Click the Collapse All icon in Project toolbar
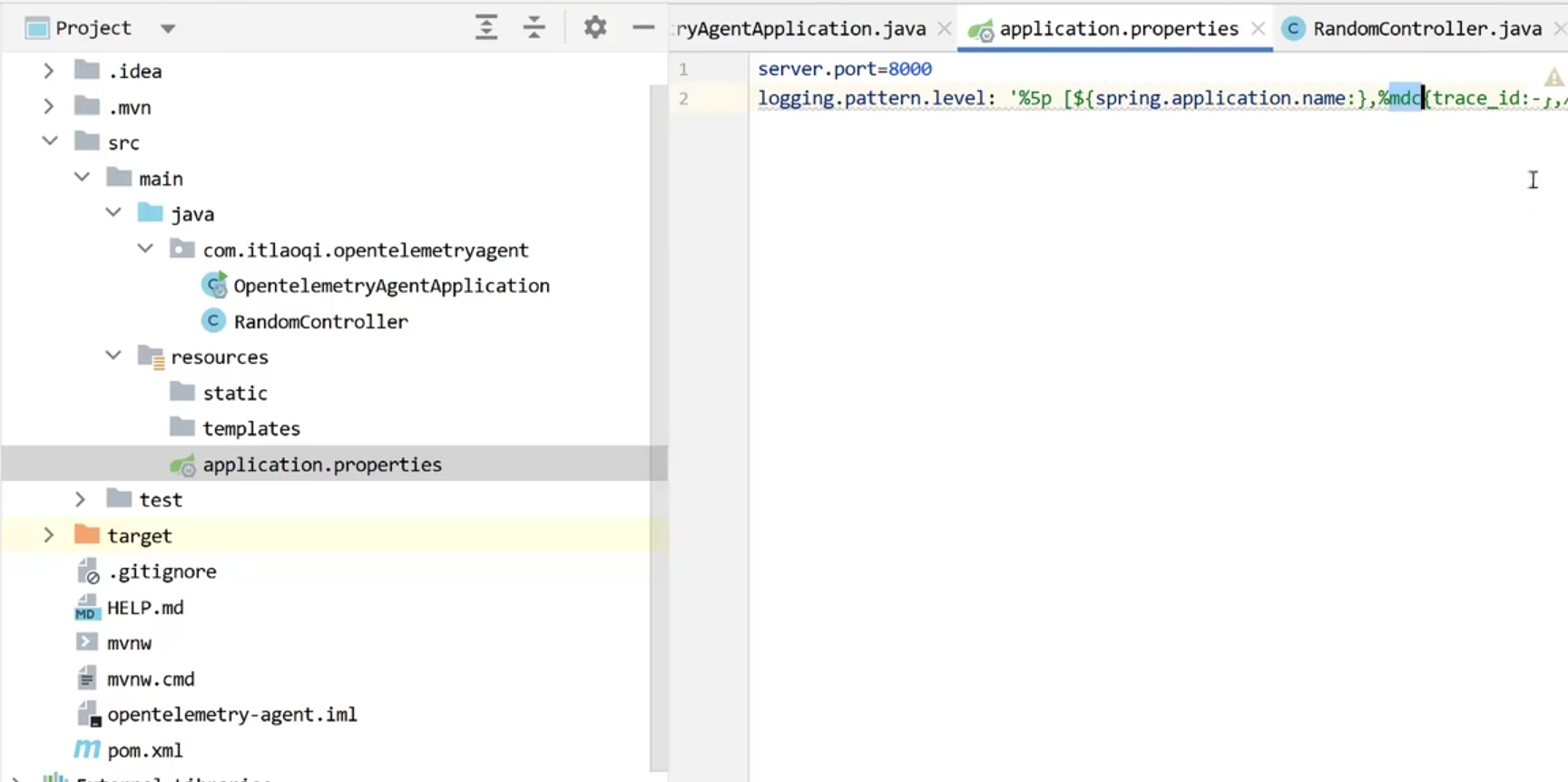The image size is (1568, 782). [x=534, y=27]
